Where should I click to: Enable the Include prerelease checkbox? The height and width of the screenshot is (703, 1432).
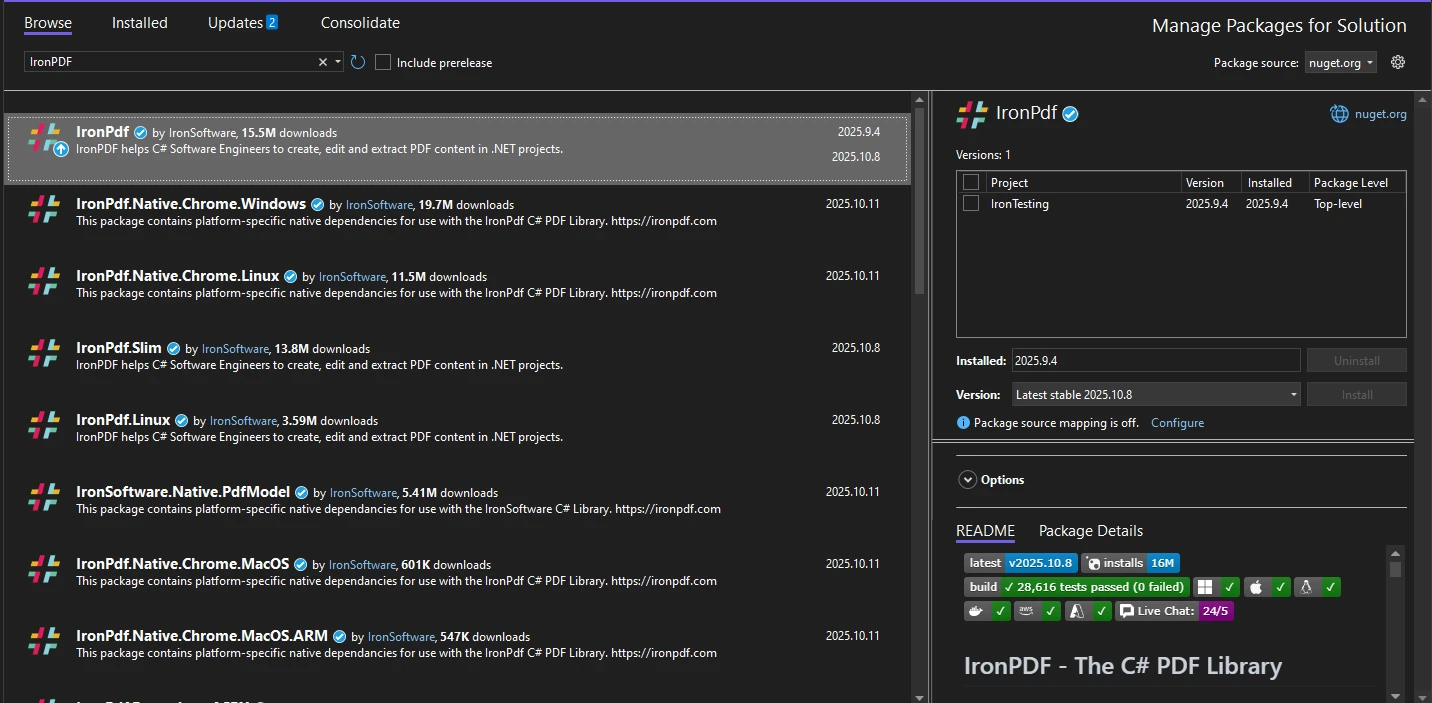(383, 62)
